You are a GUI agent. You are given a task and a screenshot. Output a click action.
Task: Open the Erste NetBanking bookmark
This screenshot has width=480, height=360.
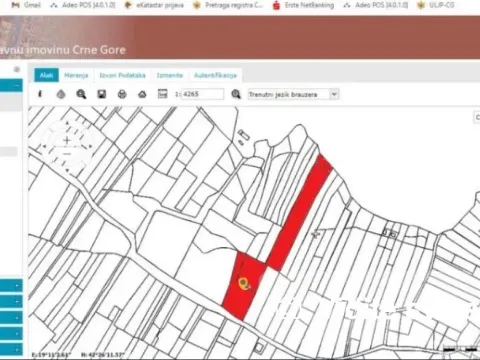[303, 5]
